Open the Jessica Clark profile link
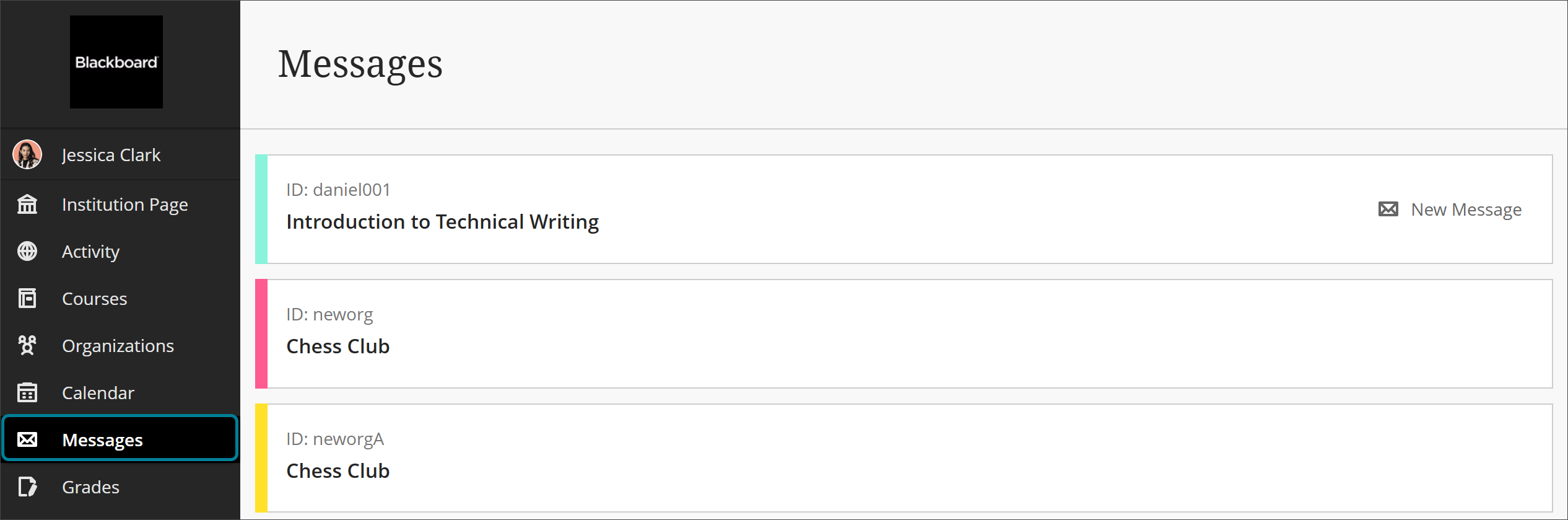This screenshot has width=1568, height=520. 111,154
